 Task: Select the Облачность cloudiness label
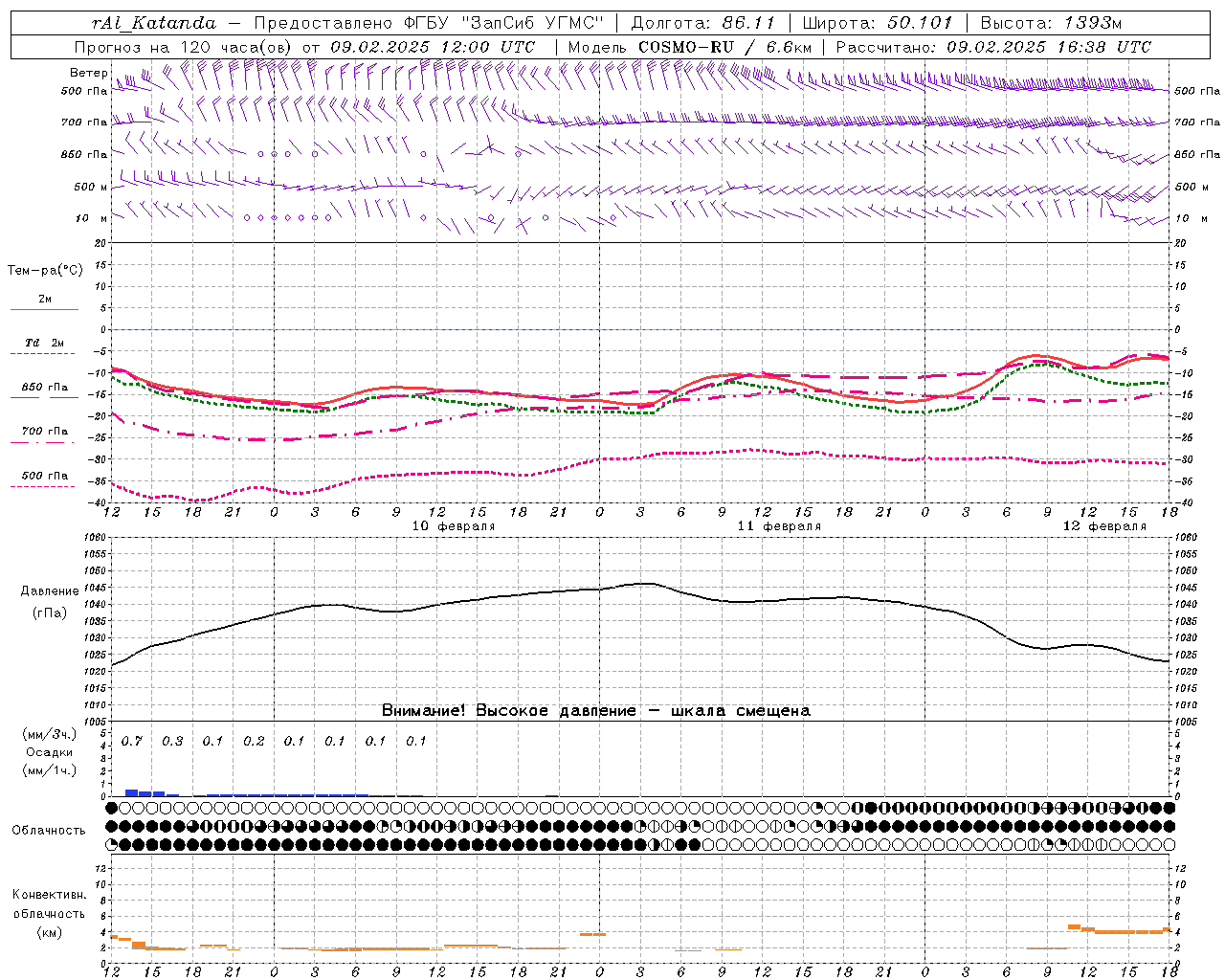(x=49, y=831)
